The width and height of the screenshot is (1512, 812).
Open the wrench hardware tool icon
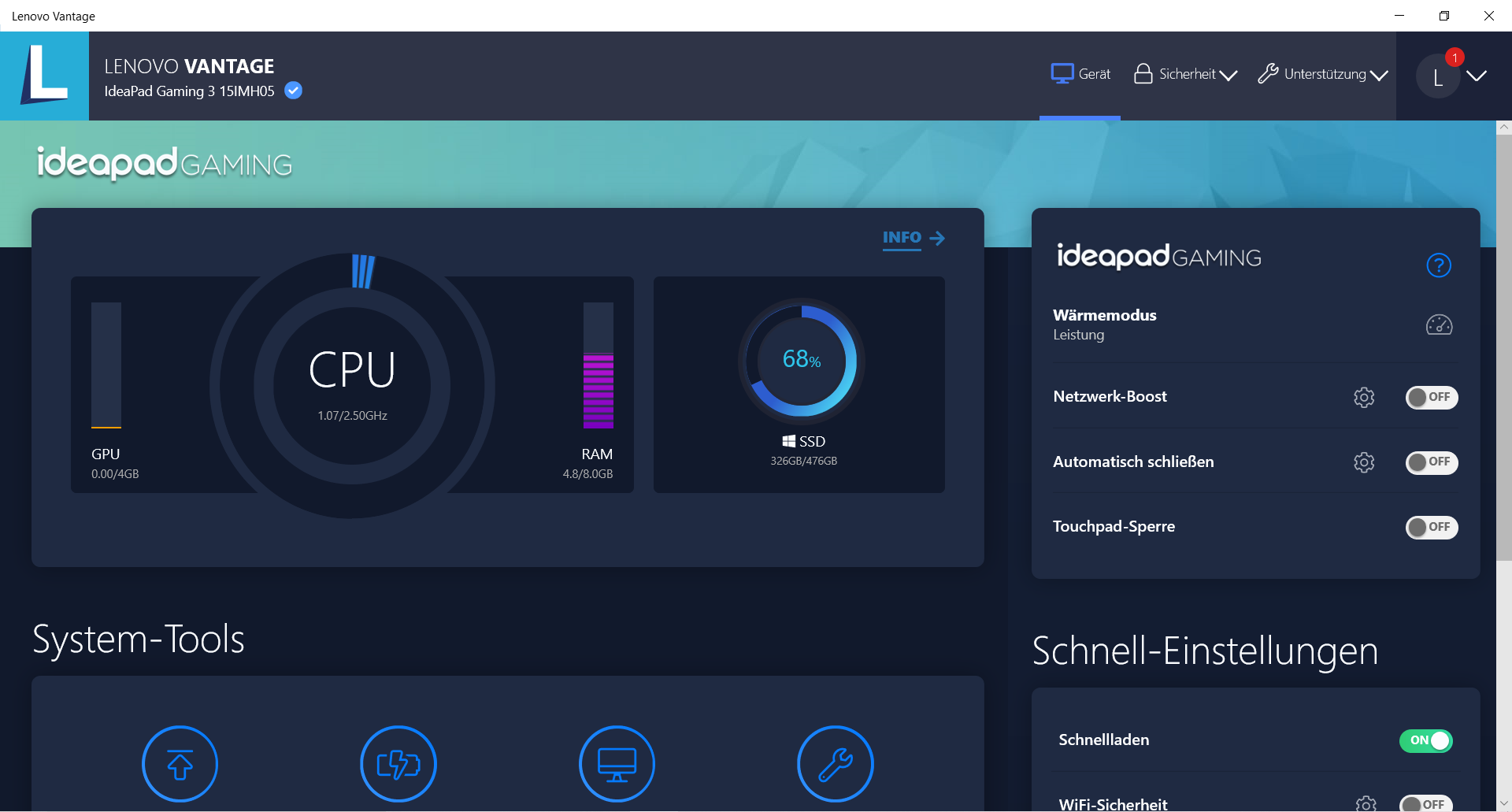click(836, 764)
